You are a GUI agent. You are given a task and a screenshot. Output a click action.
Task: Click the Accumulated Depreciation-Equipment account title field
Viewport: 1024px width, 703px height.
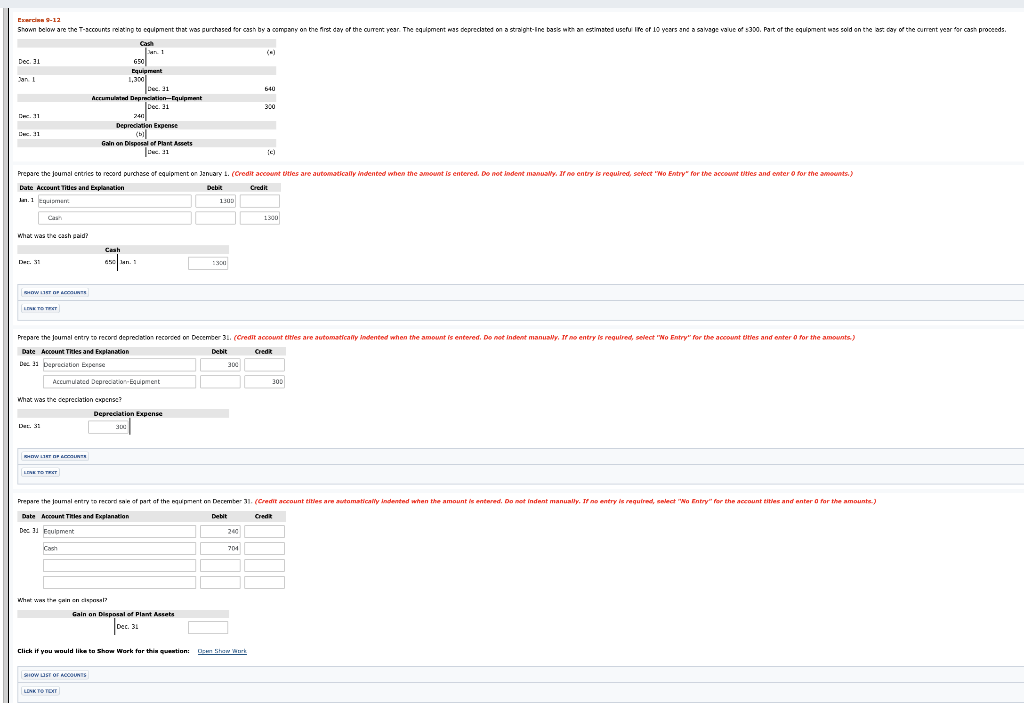pyautogui.click(x=120, y=382)
